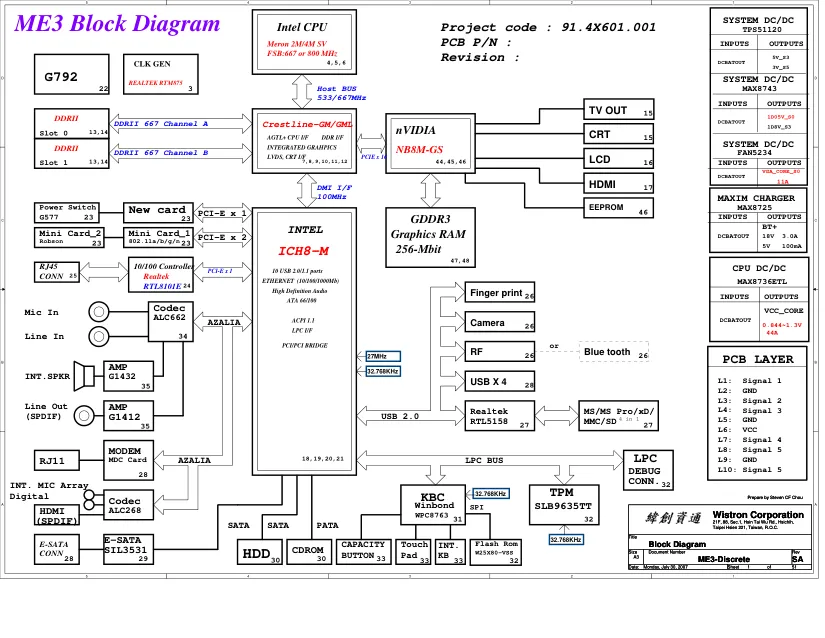The width and height of the screenshot is (825, 638).
Task: Select the CAPACITY BUTTON block
Action: tap(364, 552)
